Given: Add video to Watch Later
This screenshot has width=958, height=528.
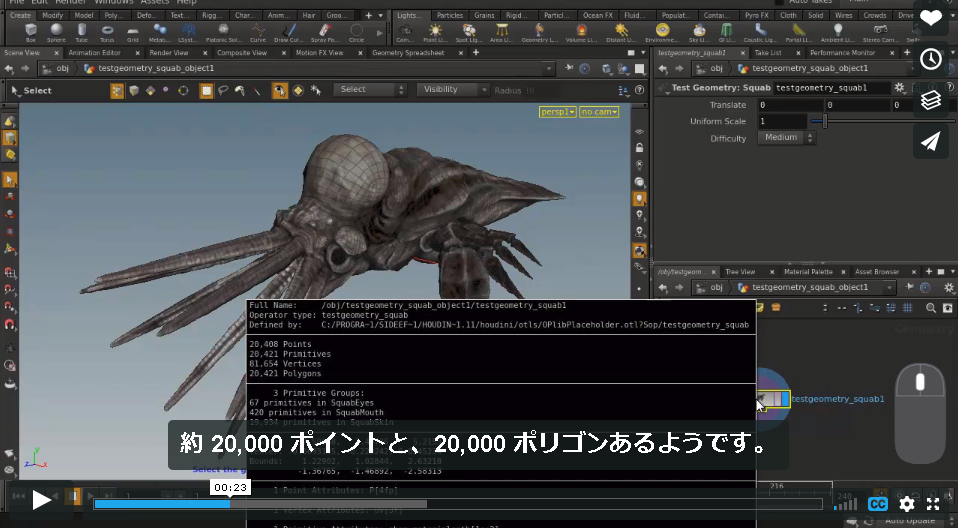Looking at the screenshot, I should 931,59.
